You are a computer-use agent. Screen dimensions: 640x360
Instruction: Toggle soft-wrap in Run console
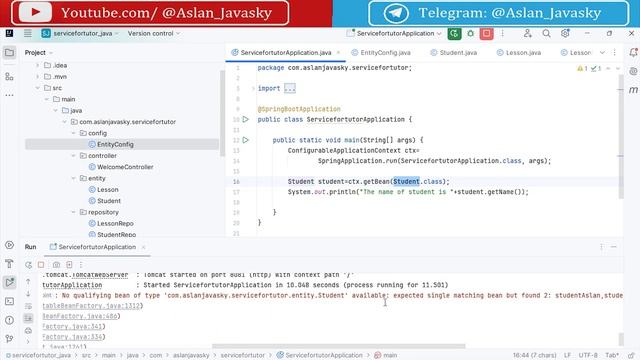coord(28,306)
